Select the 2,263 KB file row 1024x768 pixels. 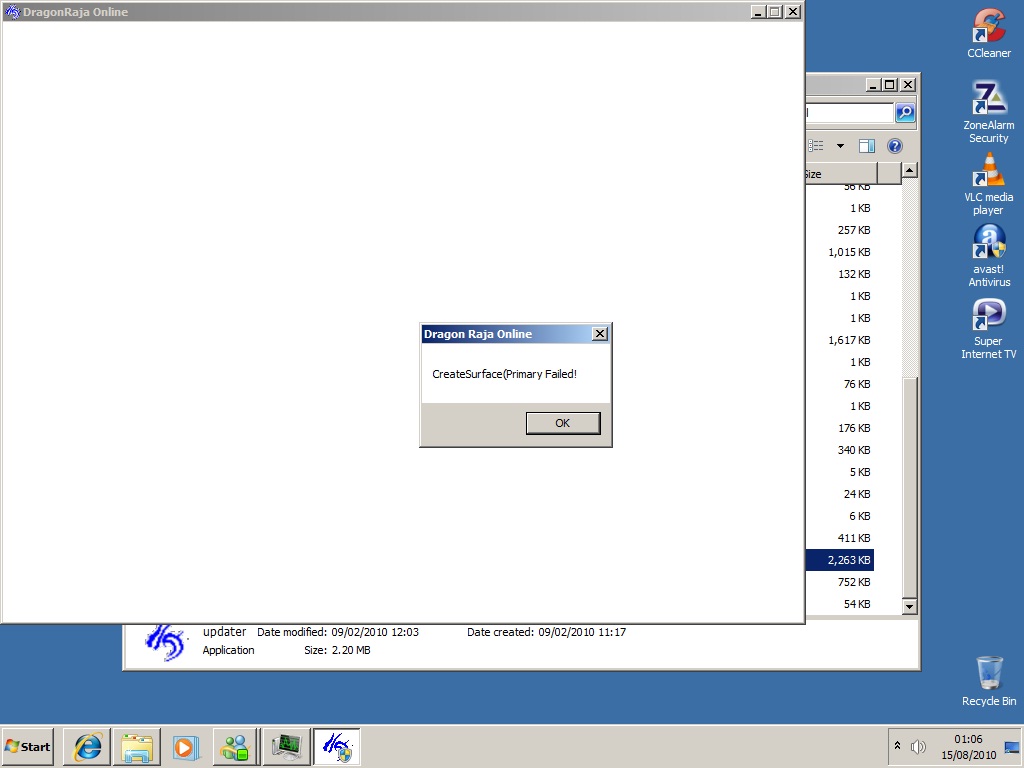pyautogui.click(x=840, y=560)
